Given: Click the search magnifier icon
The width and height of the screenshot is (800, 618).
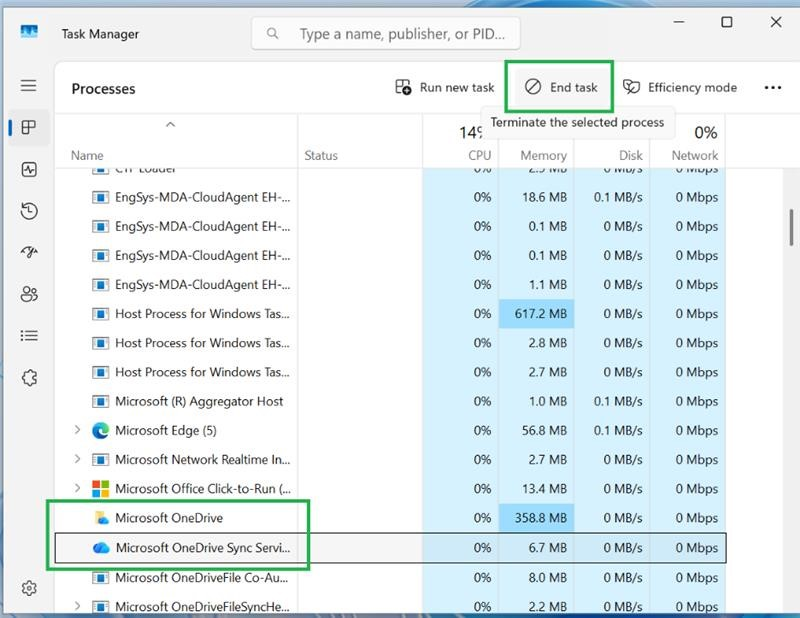Looking at the screenshot, I should 273,34.
